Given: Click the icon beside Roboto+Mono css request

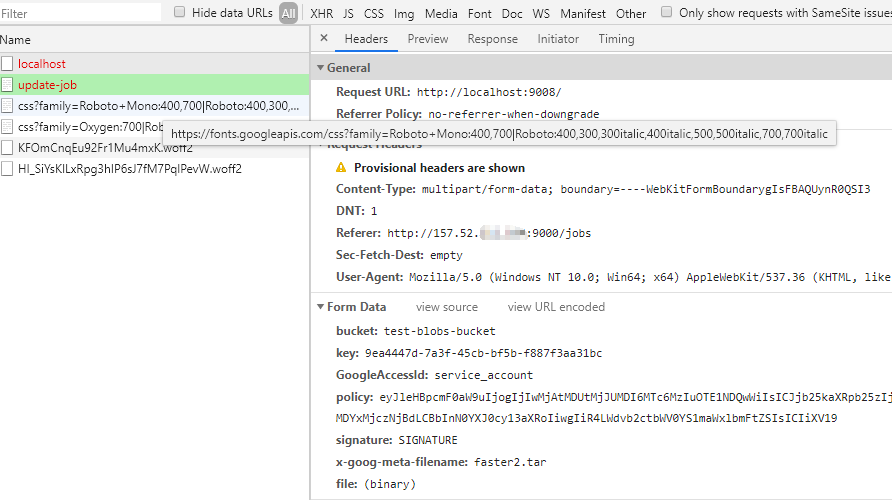Looking at the screenshot, I should pos(7,106).
